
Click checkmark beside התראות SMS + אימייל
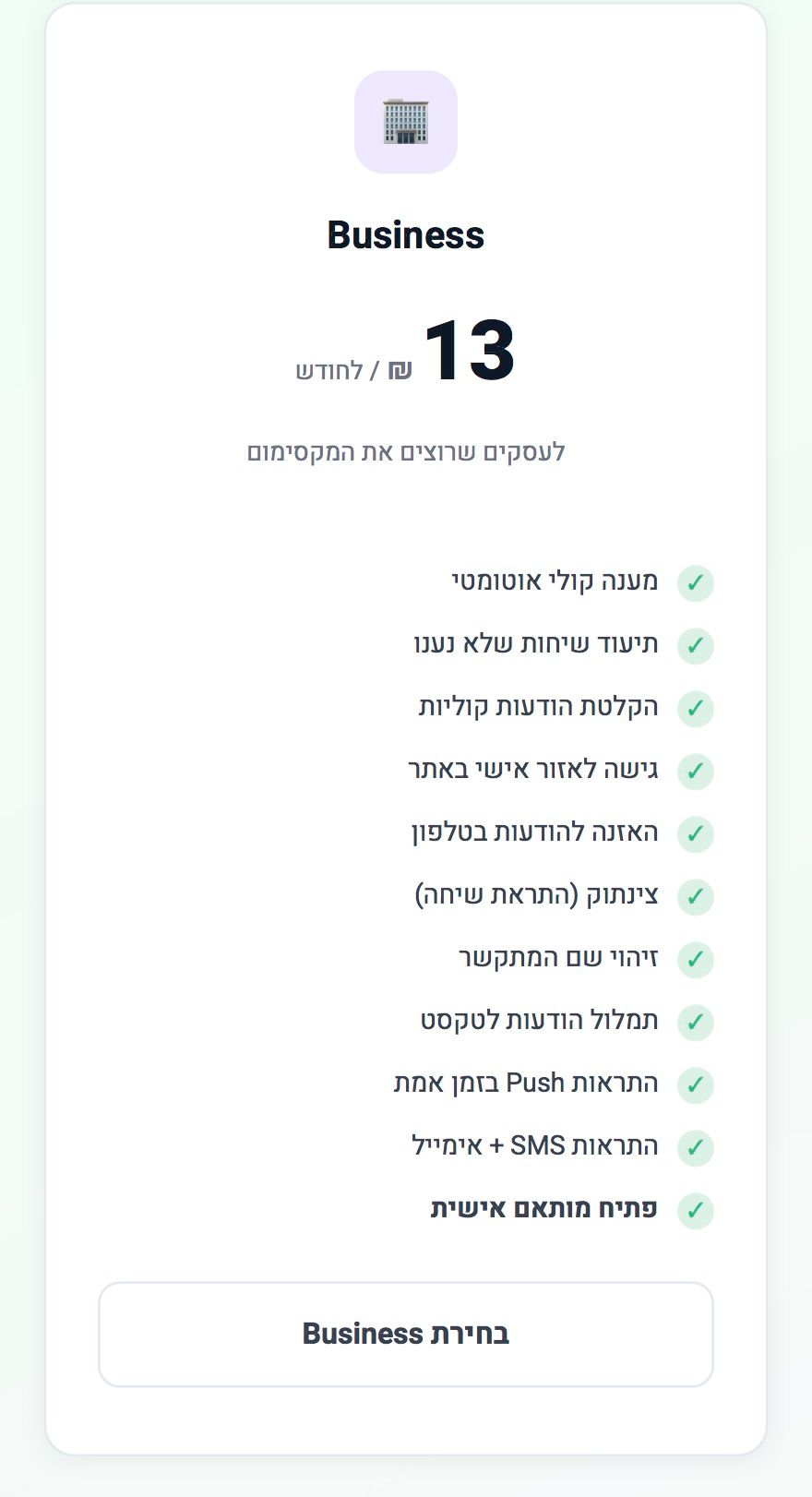696,1147
